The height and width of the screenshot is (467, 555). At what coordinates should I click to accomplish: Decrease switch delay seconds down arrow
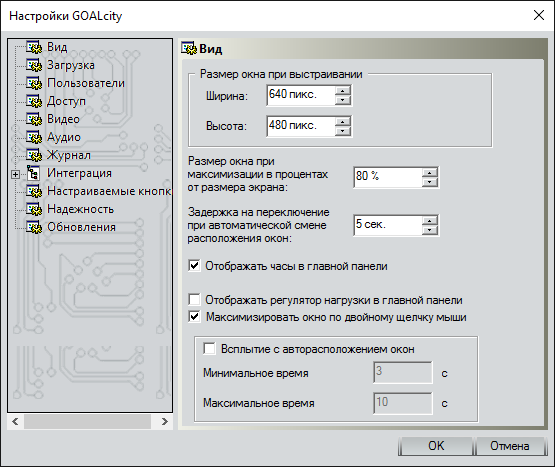click(430, 230)
